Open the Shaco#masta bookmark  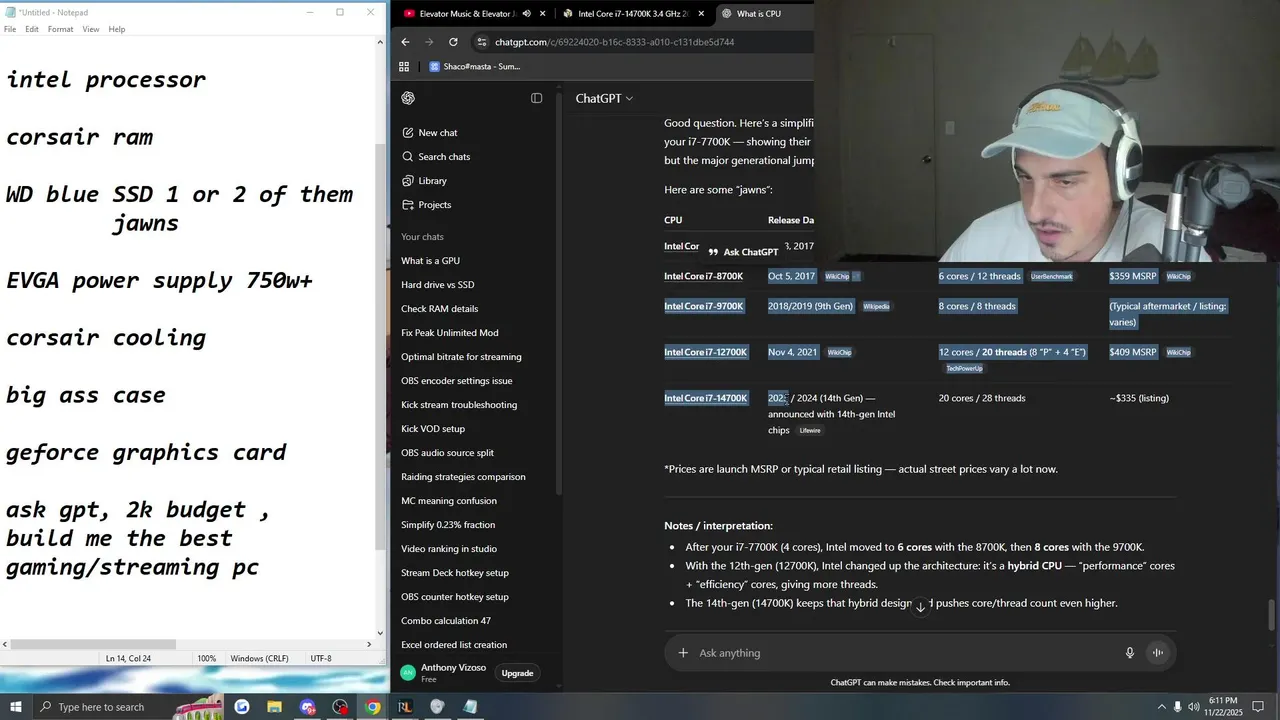[475, 67]
